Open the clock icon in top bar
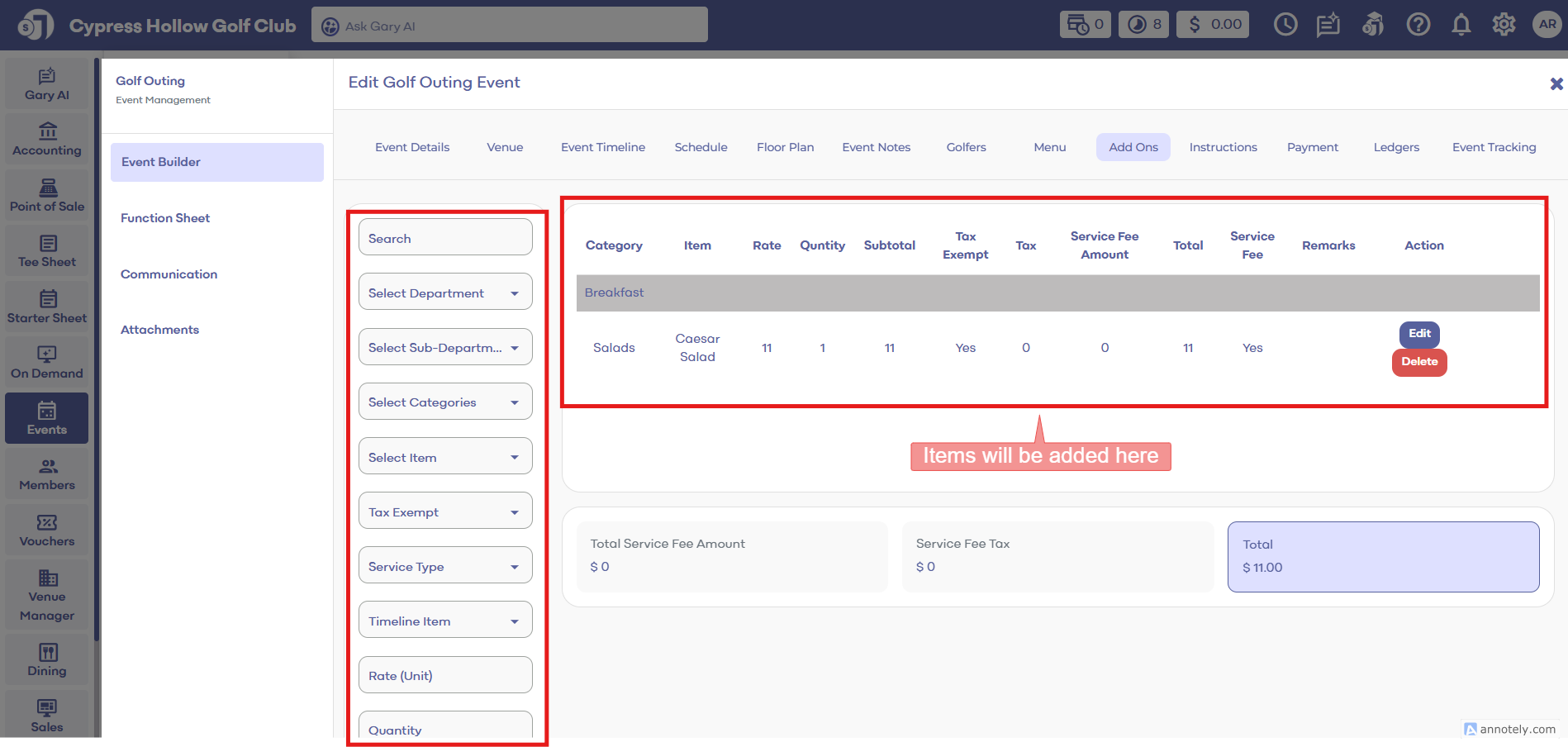Screen dimensions: 1568x747 (1285, 25)
